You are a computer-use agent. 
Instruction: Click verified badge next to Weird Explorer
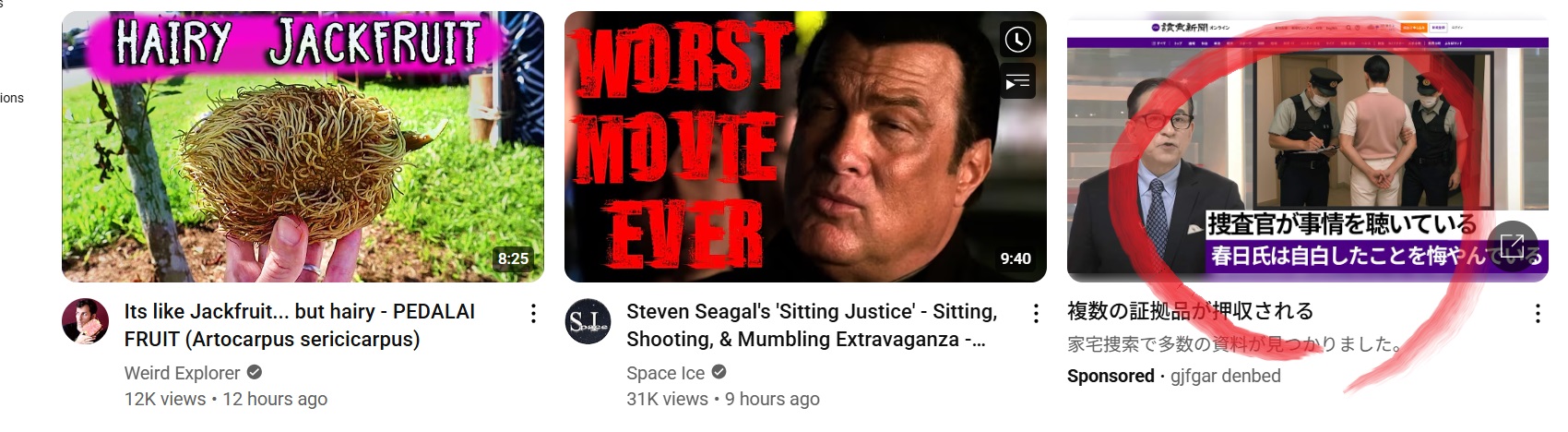pos(255,373)
